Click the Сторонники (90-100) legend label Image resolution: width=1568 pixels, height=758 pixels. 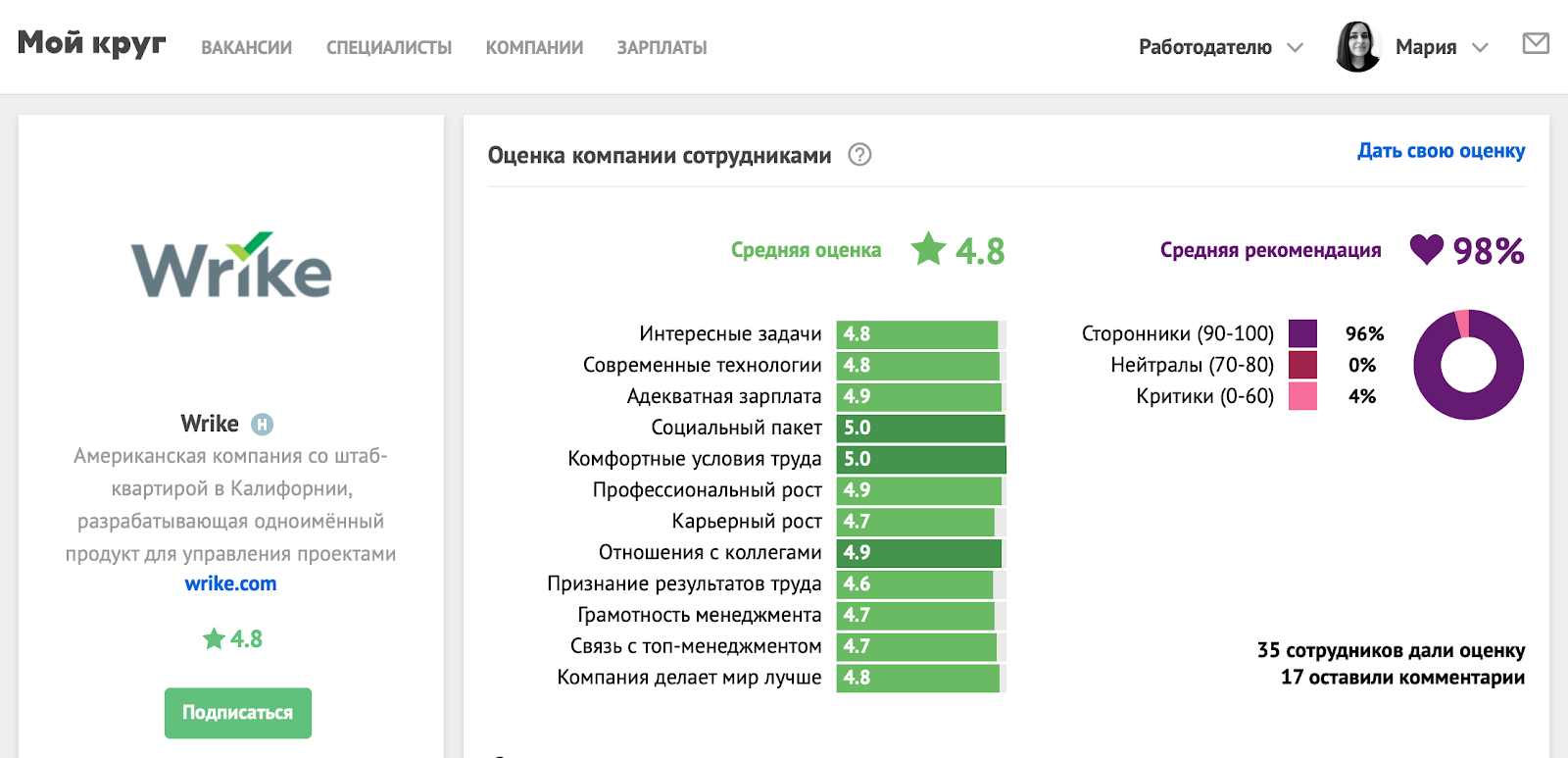1178,334
